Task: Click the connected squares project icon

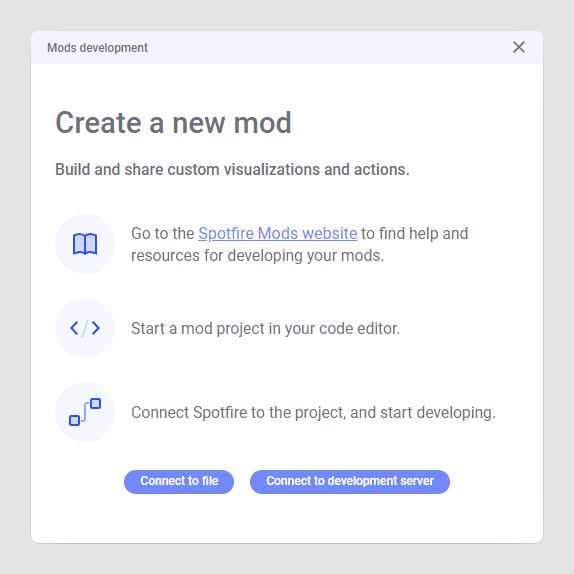Action: click(x=85, y=412)
